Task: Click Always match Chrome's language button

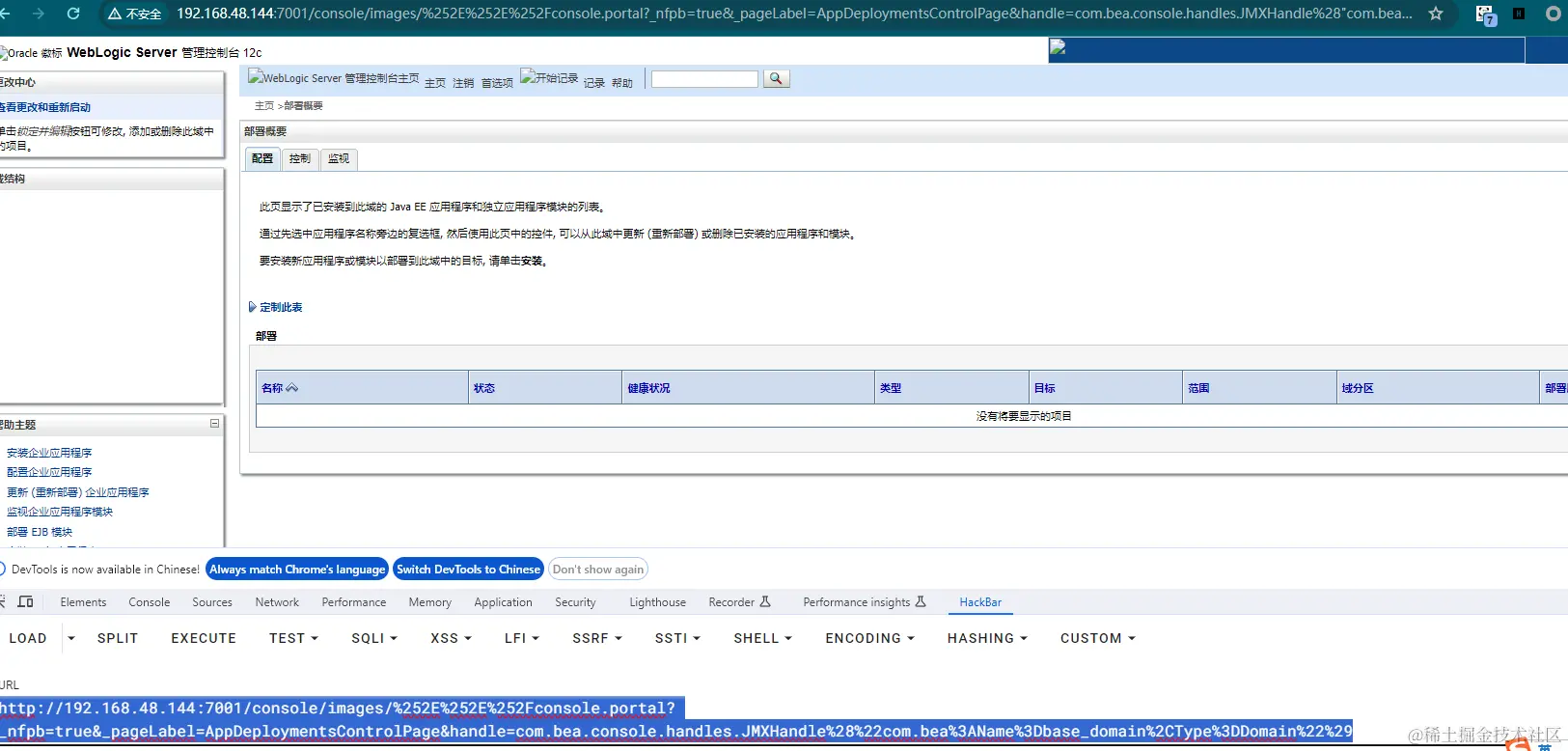Action: [297, 570]
